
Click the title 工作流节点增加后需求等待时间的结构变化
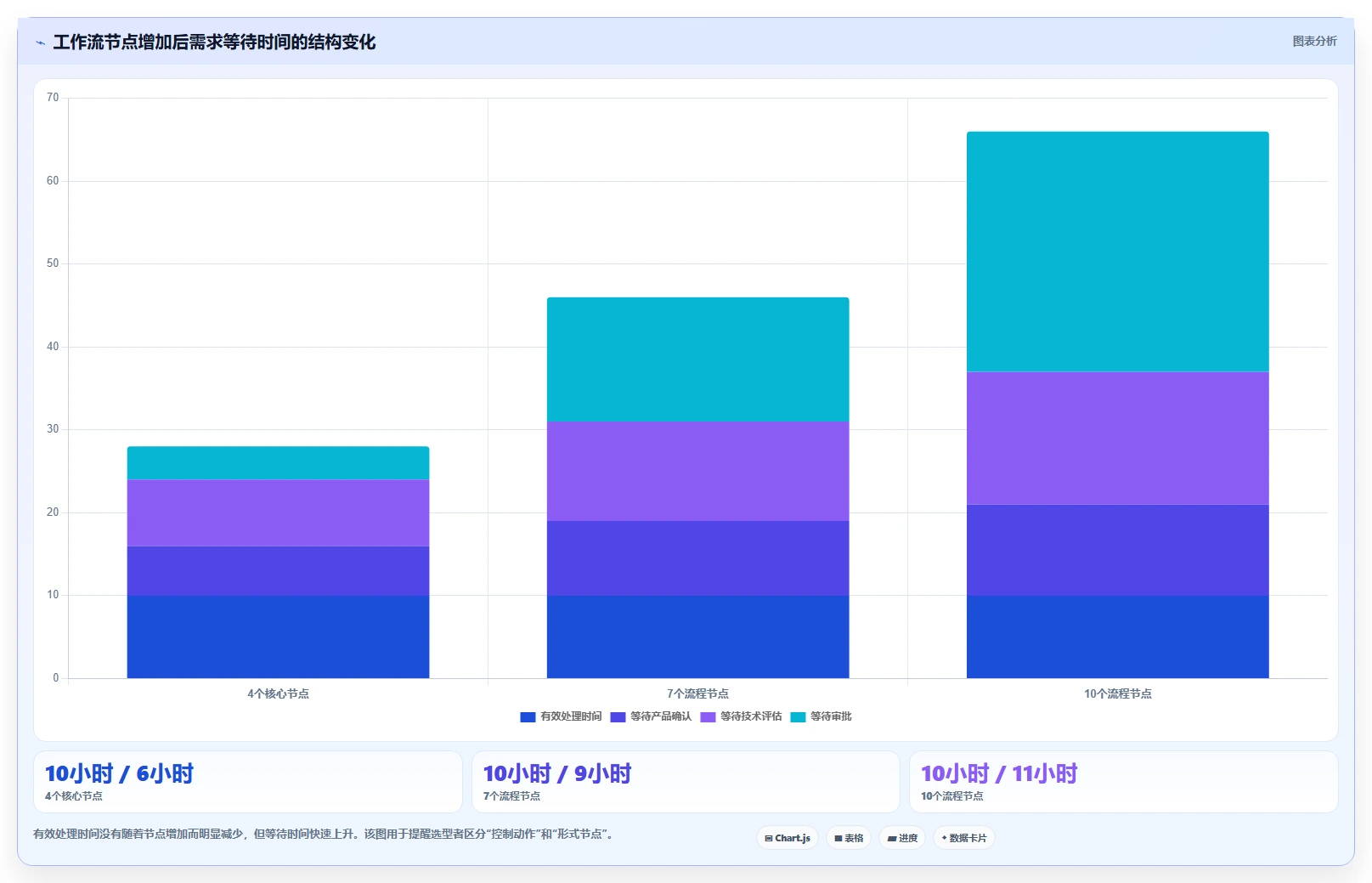[x=214, y=42]
